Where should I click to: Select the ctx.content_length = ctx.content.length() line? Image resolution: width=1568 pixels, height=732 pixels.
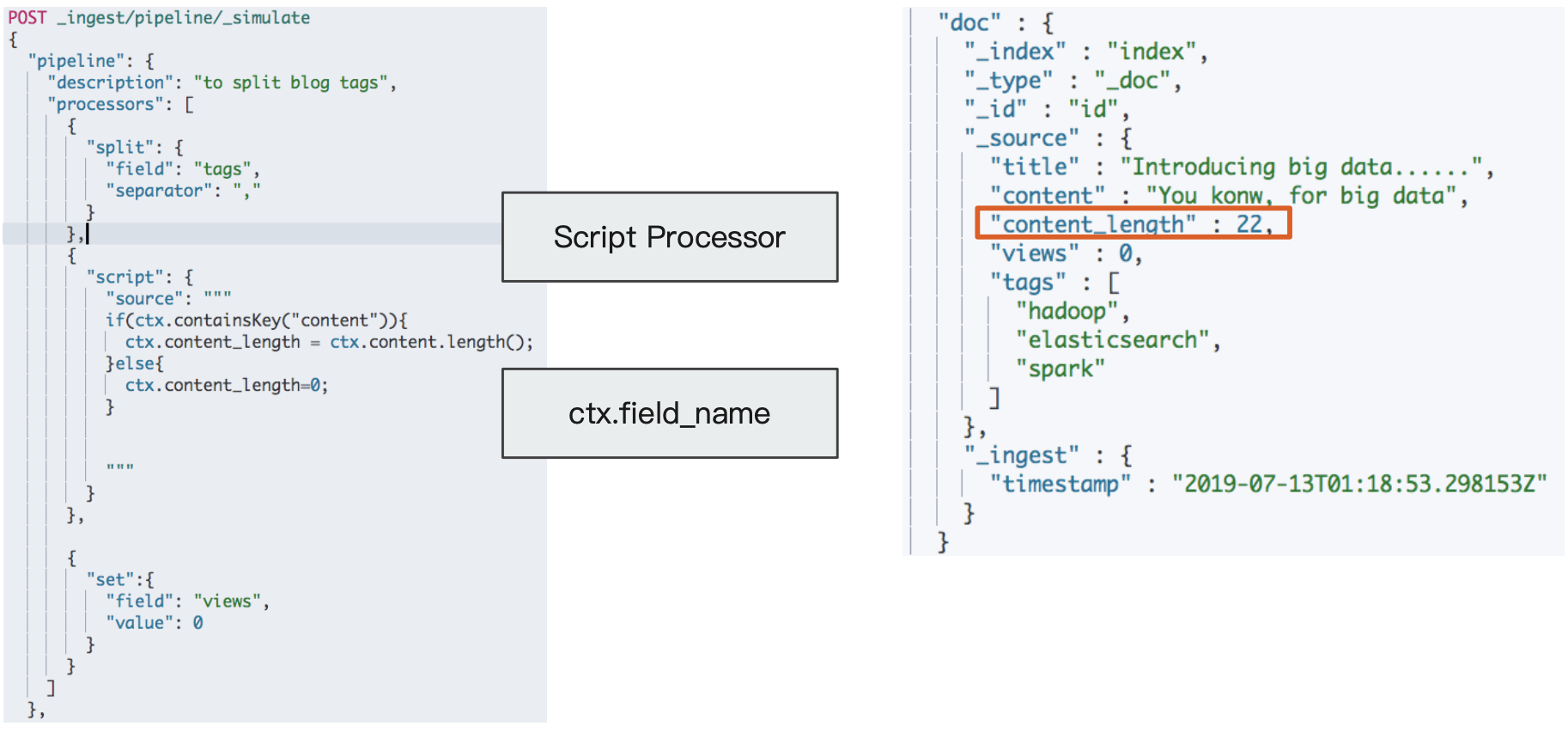tap(329, 342)
